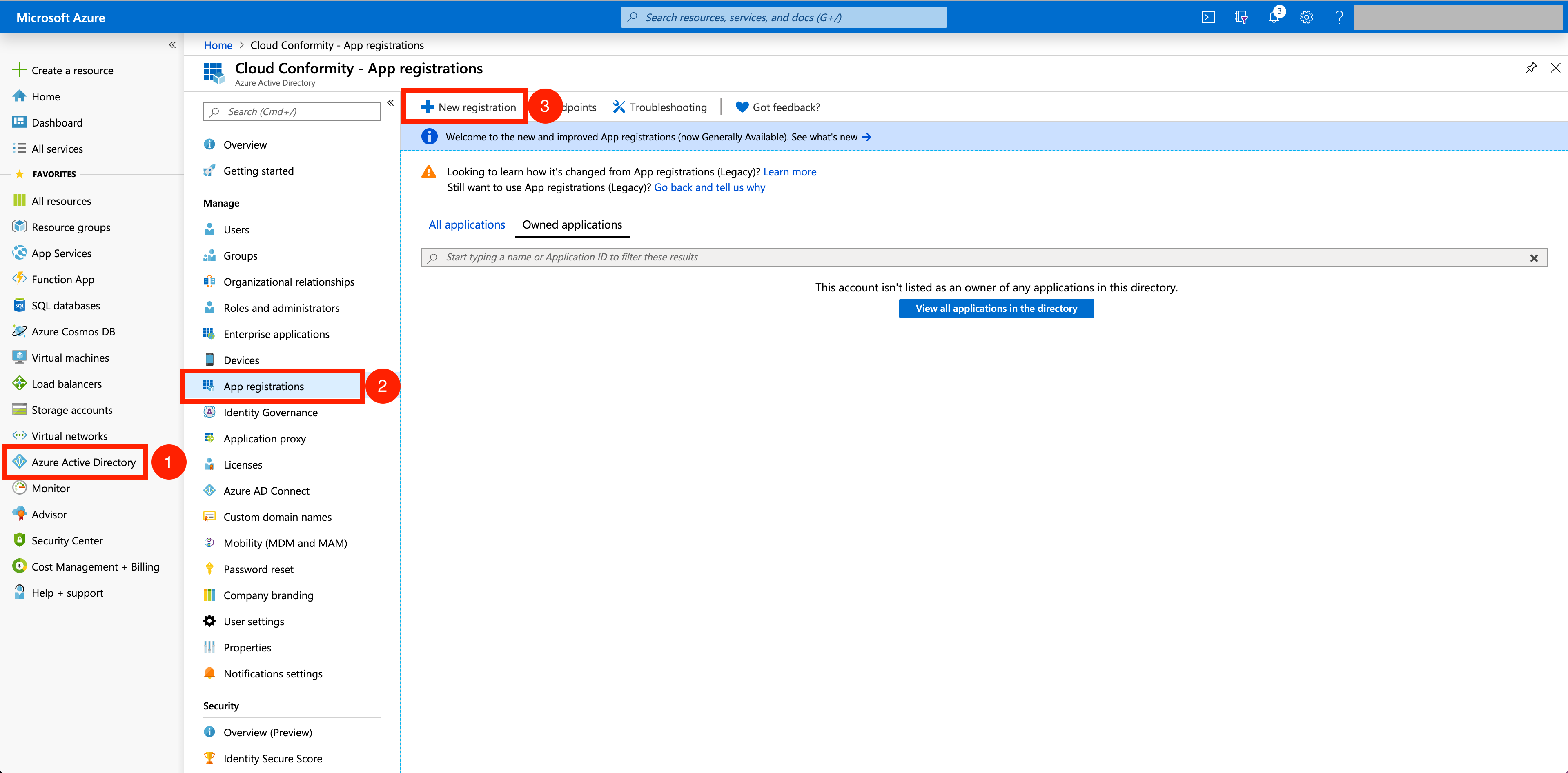This screenshot has width=1568, height=773.
Task: Pin this blade with the pin icon
Action: pyautogui.click(x=1531, y=67)
